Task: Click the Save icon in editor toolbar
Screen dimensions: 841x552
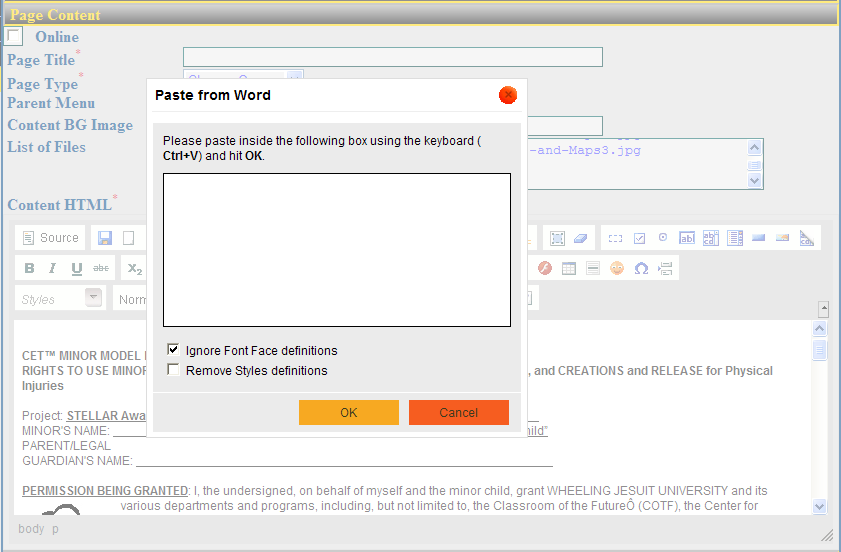Action: (x=104, y=238)
